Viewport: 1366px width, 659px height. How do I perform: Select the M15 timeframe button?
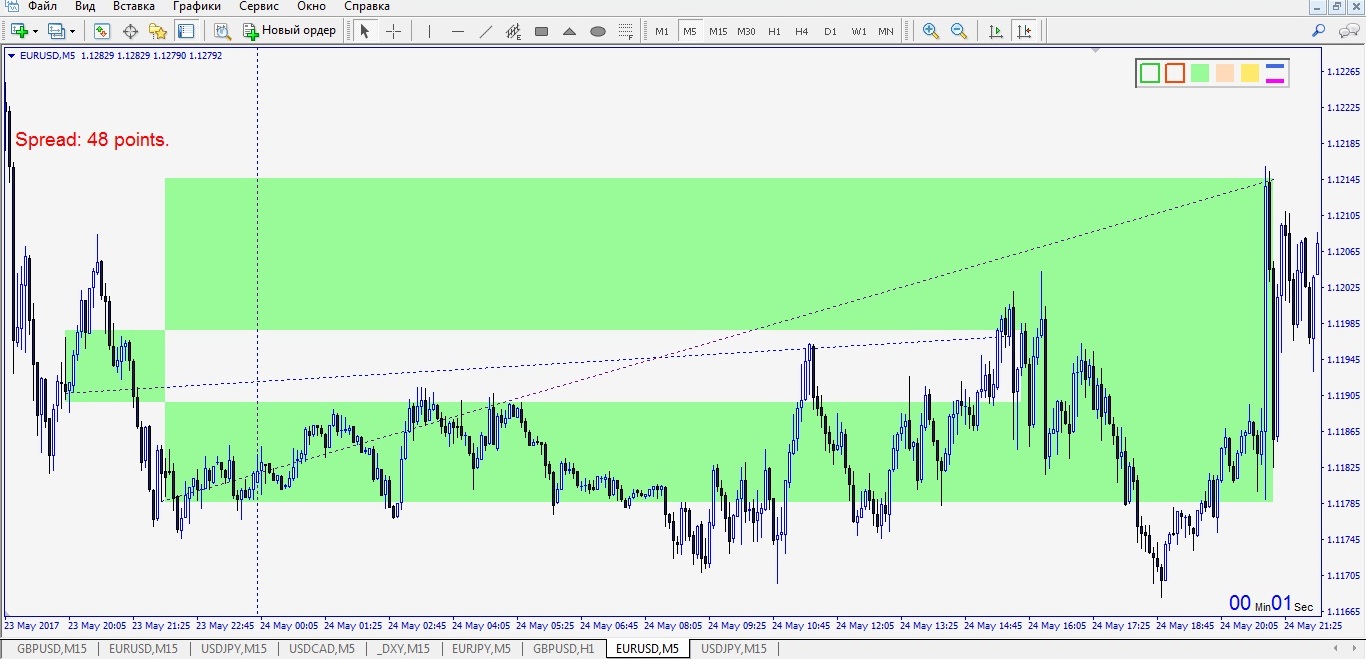[x=718, y=31]
